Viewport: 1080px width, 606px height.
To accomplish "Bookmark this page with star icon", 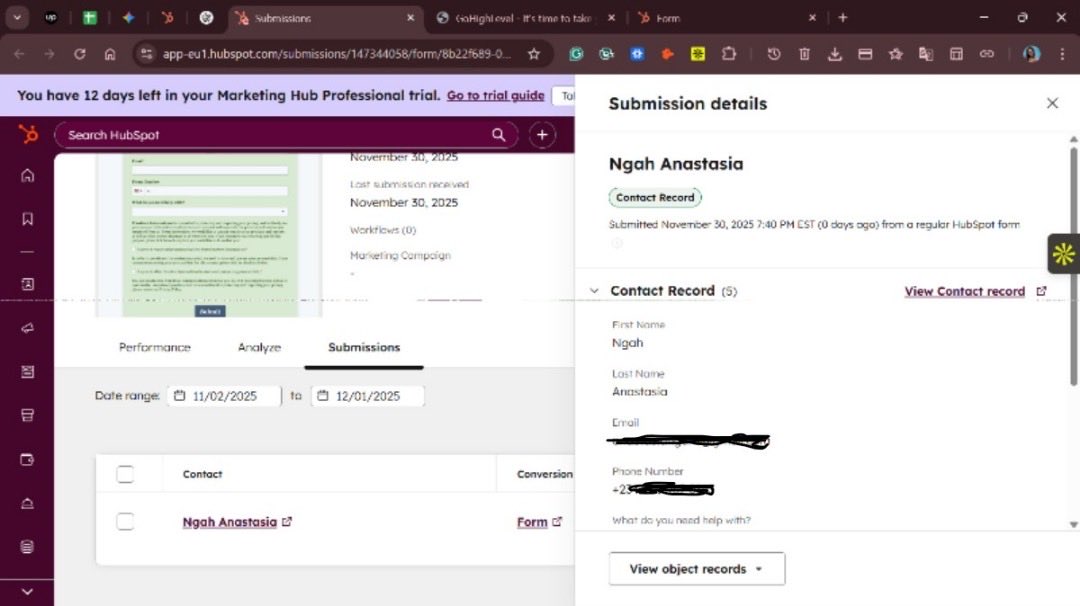I will pos(534,54).
